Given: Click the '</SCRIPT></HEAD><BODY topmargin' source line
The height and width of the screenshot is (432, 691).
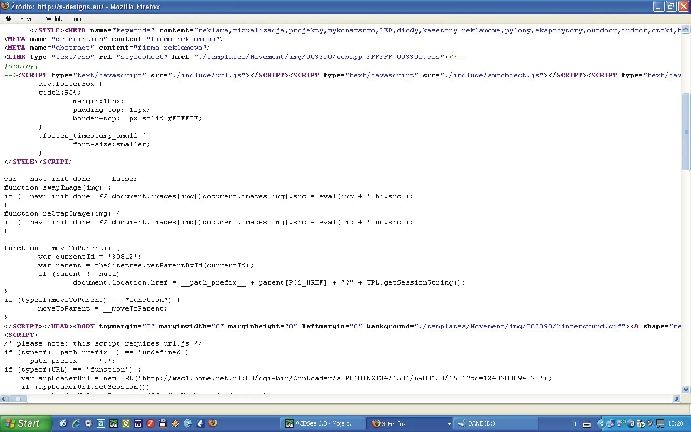Looking at the screenshot, I should point(342,326).
